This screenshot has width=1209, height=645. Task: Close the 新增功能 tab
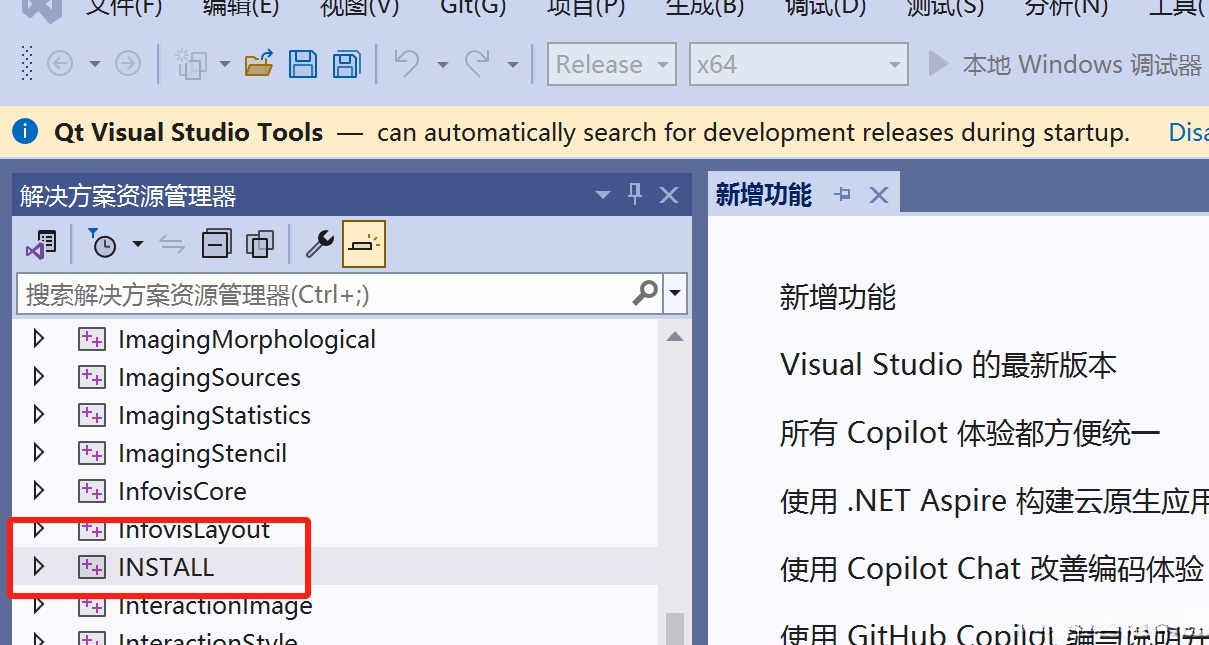coord(879,195)
